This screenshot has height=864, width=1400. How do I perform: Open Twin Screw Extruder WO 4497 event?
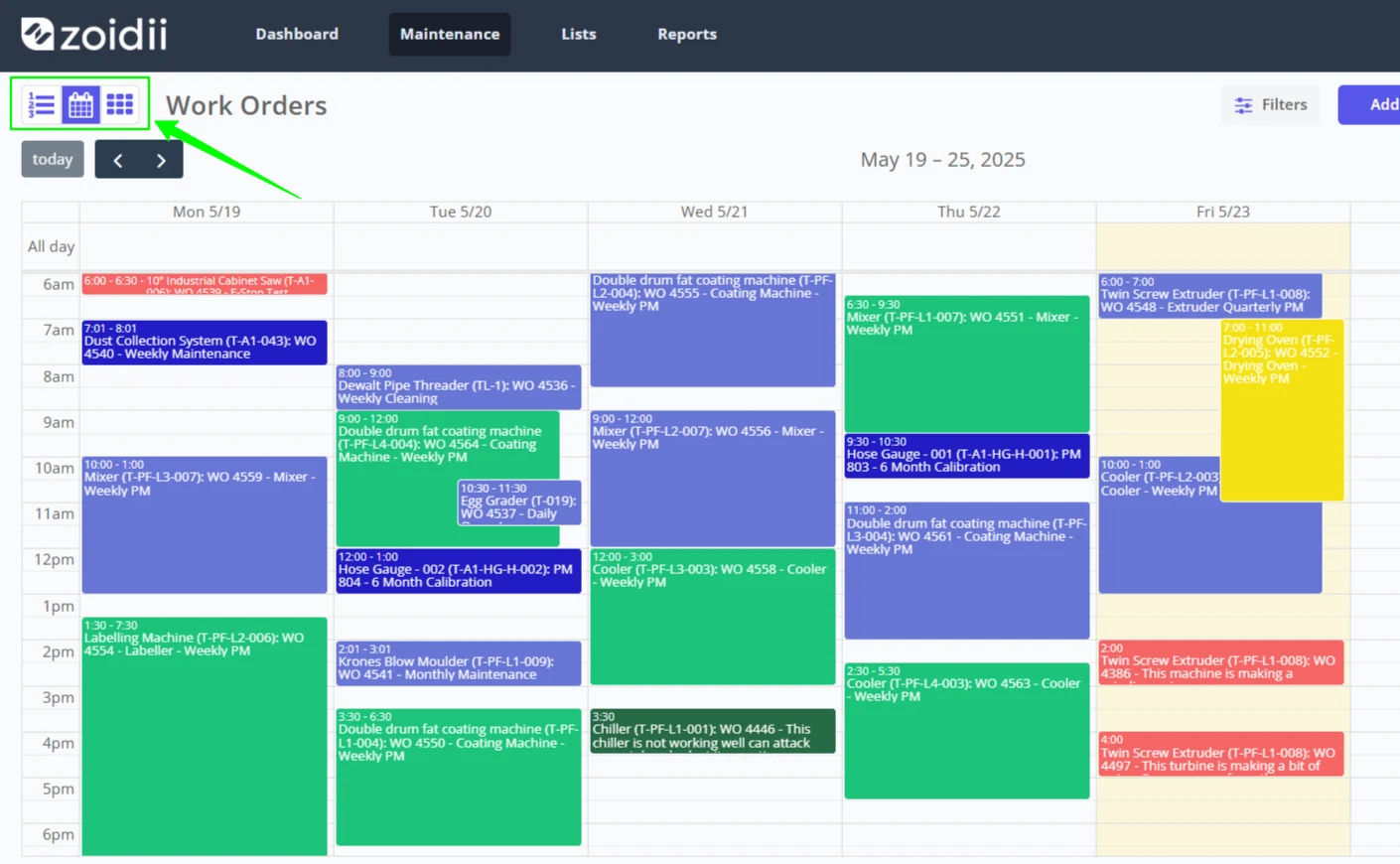pyautogui.click(x=1221, y=754)
